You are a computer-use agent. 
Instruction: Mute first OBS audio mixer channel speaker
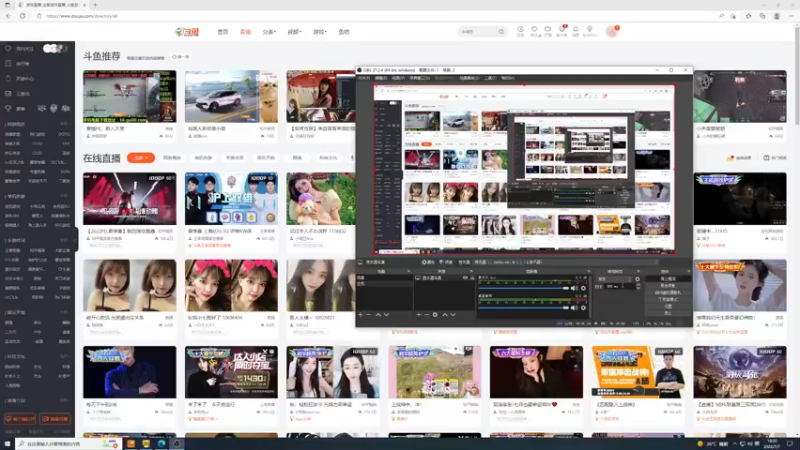[574, 288]
